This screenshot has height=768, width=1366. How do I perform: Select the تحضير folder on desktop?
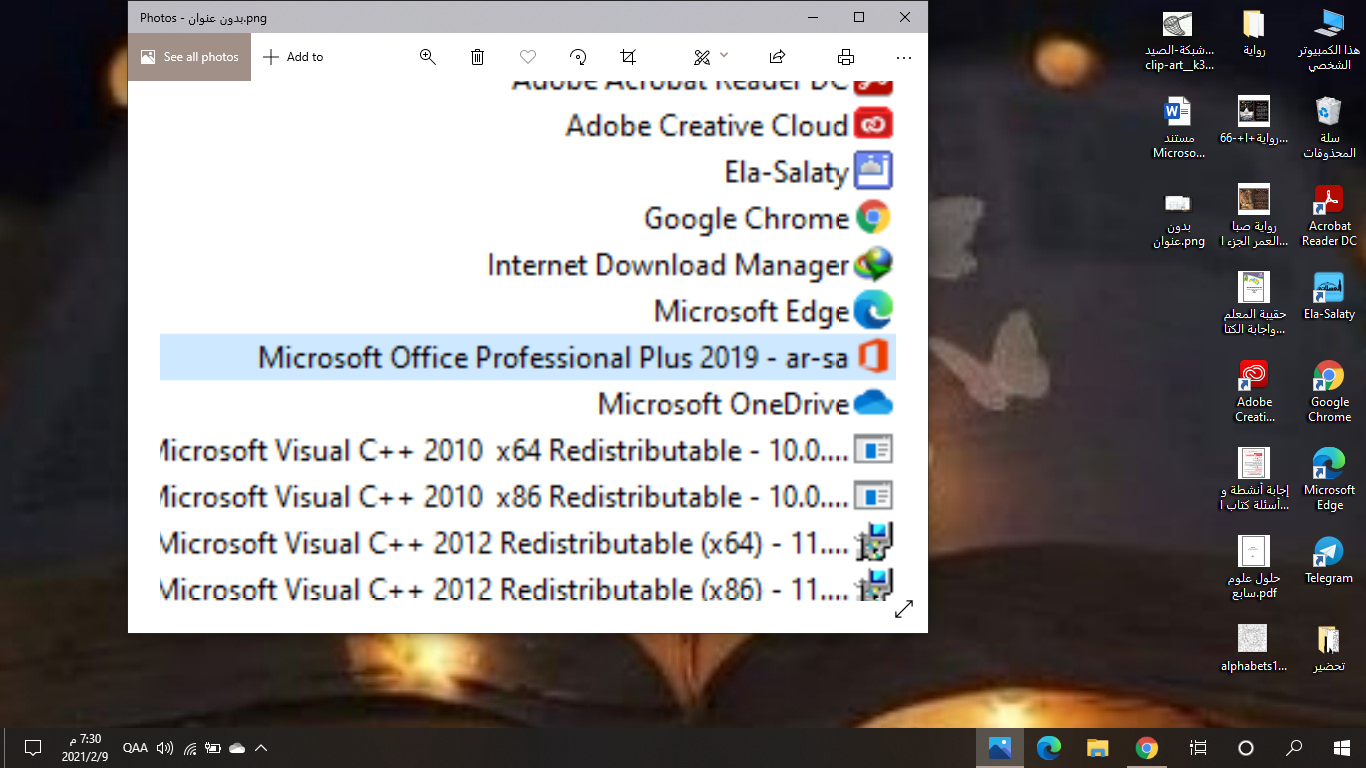(1329, 649)
